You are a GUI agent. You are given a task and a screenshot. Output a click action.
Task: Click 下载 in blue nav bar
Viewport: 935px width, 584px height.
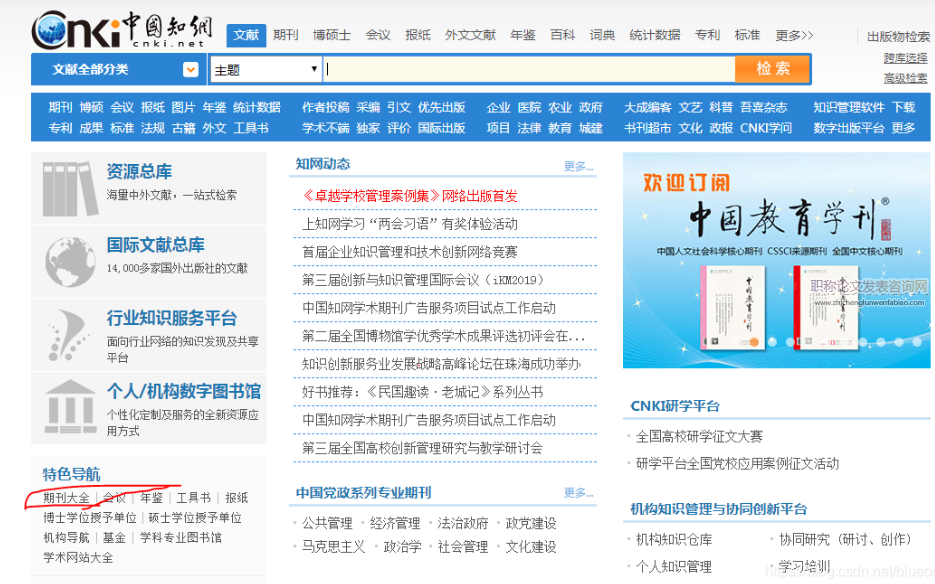903,107
